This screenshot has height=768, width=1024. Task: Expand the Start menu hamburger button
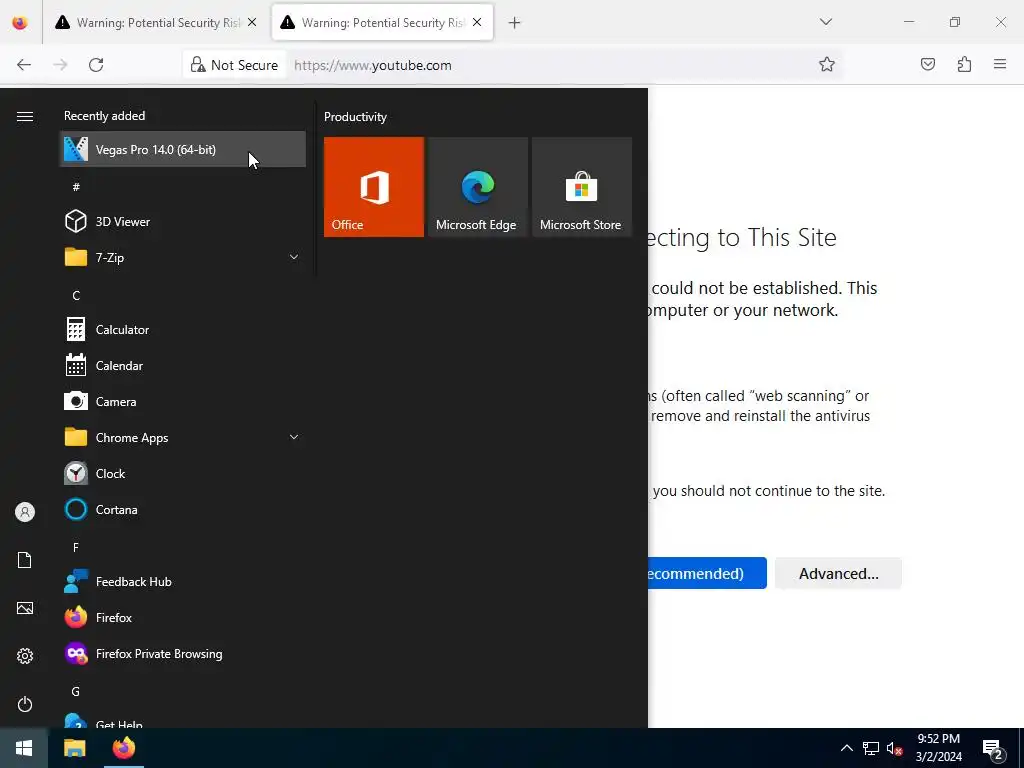[x=25, y=116]
